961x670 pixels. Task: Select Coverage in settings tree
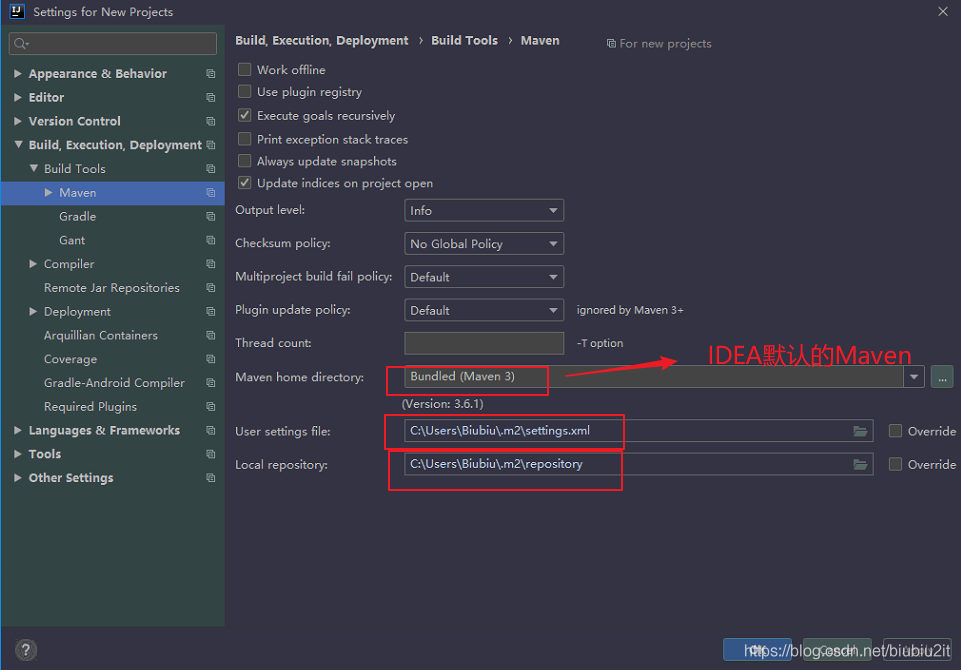[x=70, y=359]
